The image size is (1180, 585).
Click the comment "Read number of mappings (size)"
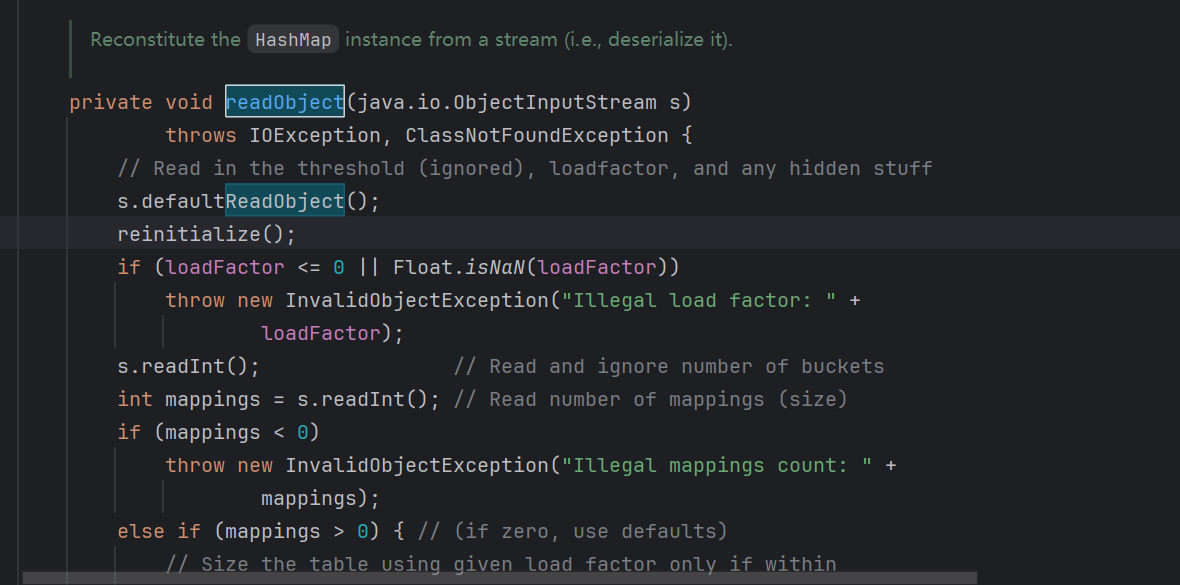(650, 399)
